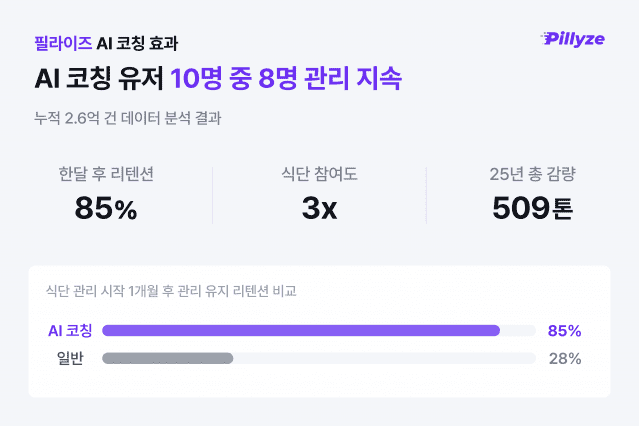Select the purple '10명 중 8명 관리 지속' headline
This screenshot has width=639, height=426.
285,78
